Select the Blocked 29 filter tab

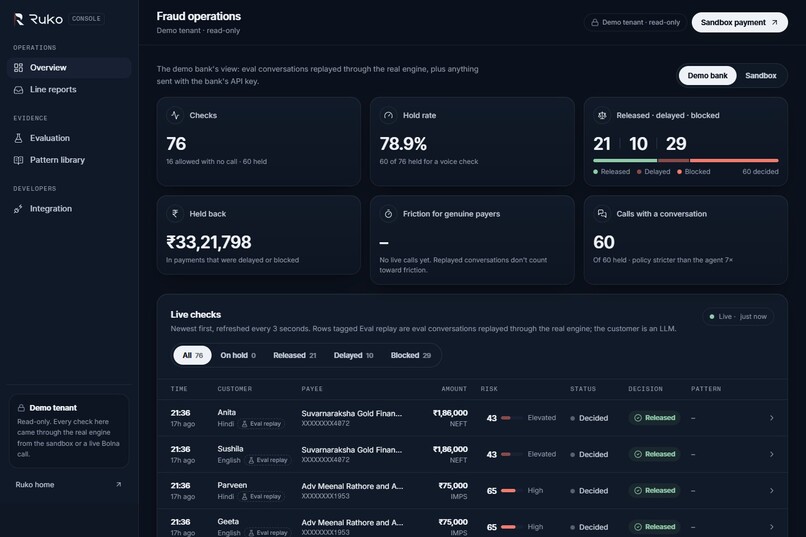[x=411, y=355]
